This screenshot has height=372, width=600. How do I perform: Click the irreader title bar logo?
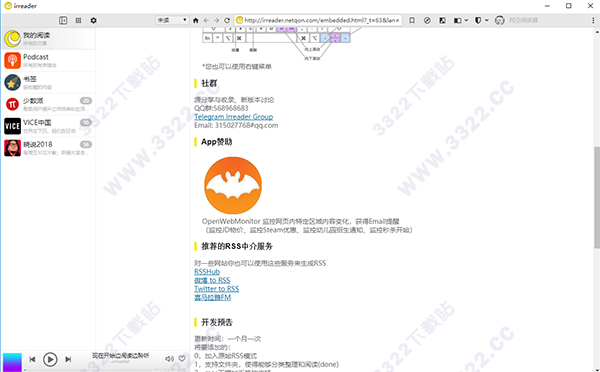(8, 6)
